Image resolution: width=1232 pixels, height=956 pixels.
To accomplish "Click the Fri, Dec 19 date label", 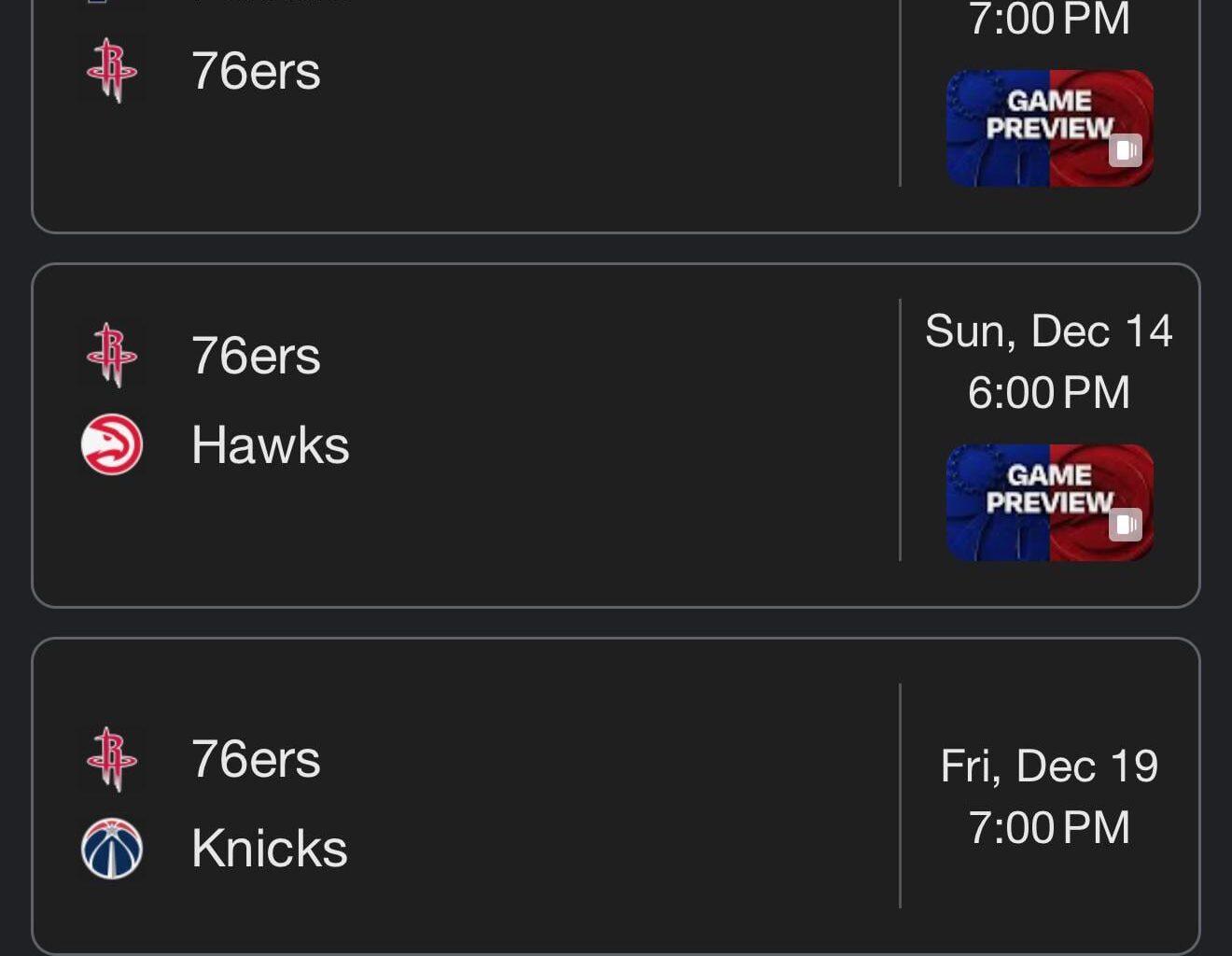I will pyautogui.click(x=1048, y=766).
